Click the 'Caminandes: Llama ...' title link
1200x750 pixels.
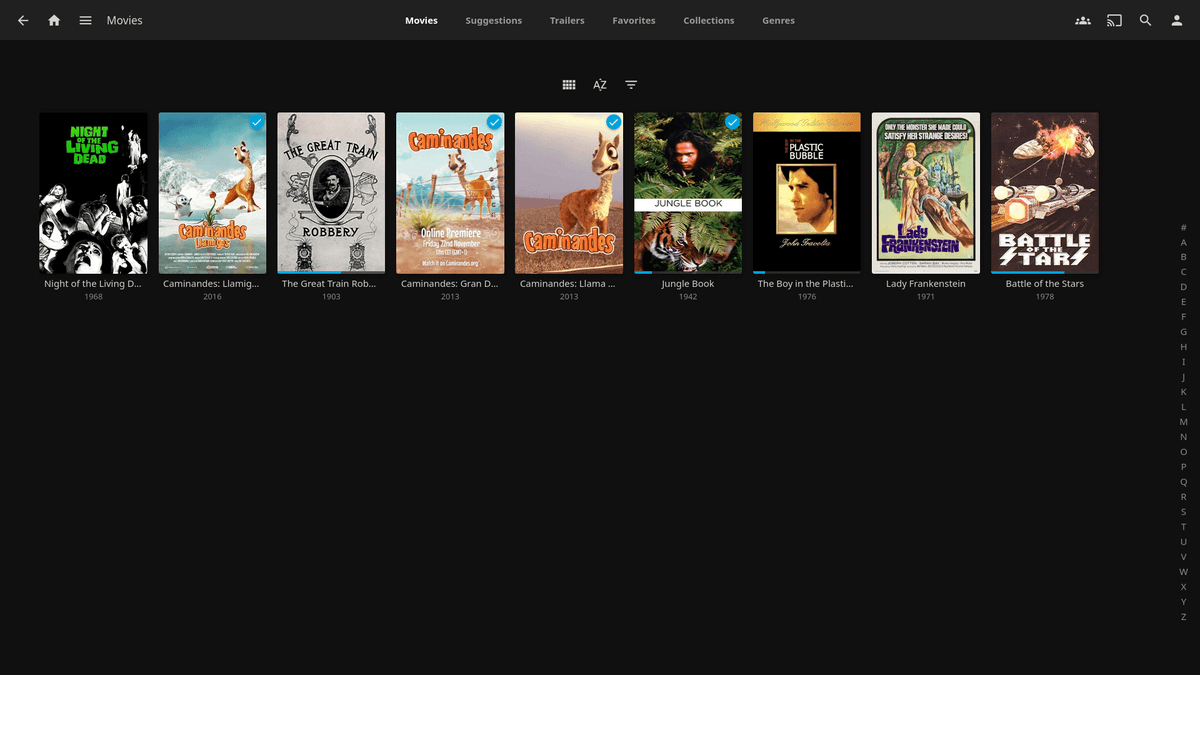569,284
